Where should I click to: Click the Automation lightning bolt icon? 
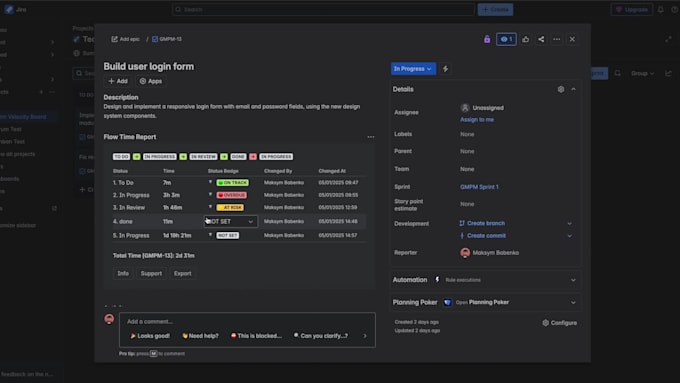pyautogui.click(x=437, y=280)
